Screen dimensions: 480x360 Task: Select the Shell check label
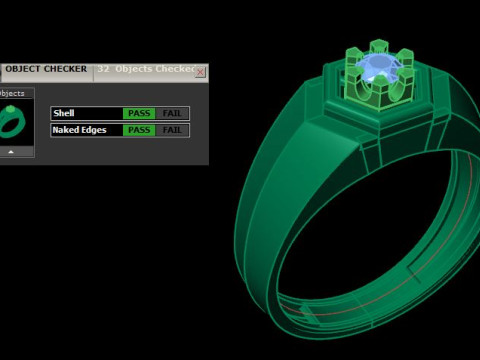pyautogui.click(x=64, y=113)
